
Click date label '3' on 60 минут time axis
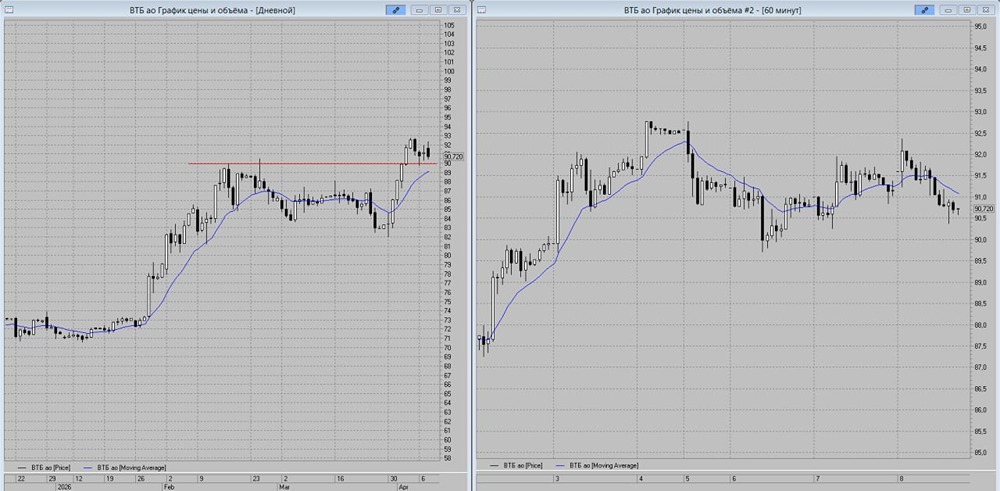(557, 478)
